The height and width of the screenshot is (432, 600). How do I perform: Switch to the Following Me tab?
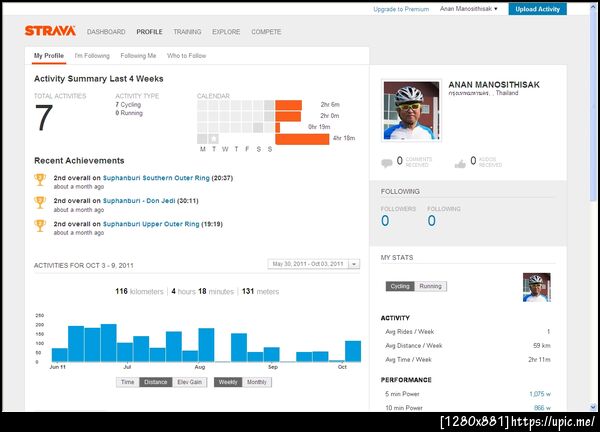[138, 55]
